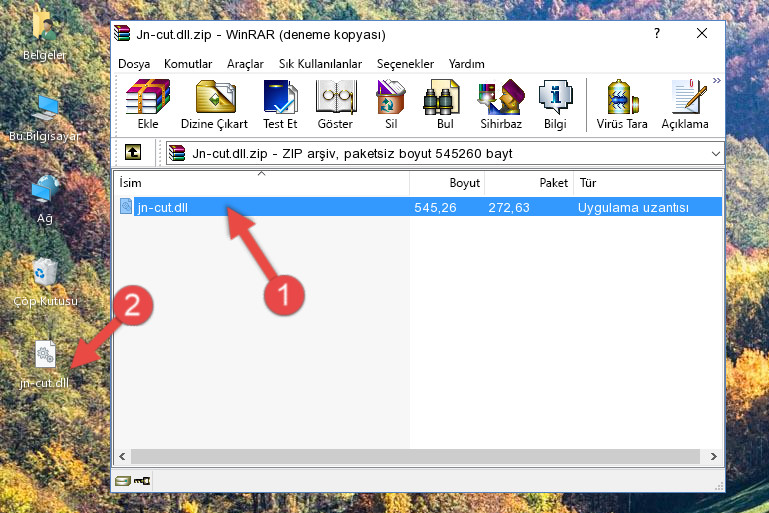
Task: Click the Sil (Delete) toolbar icon
Action: [x=390, y=104]
